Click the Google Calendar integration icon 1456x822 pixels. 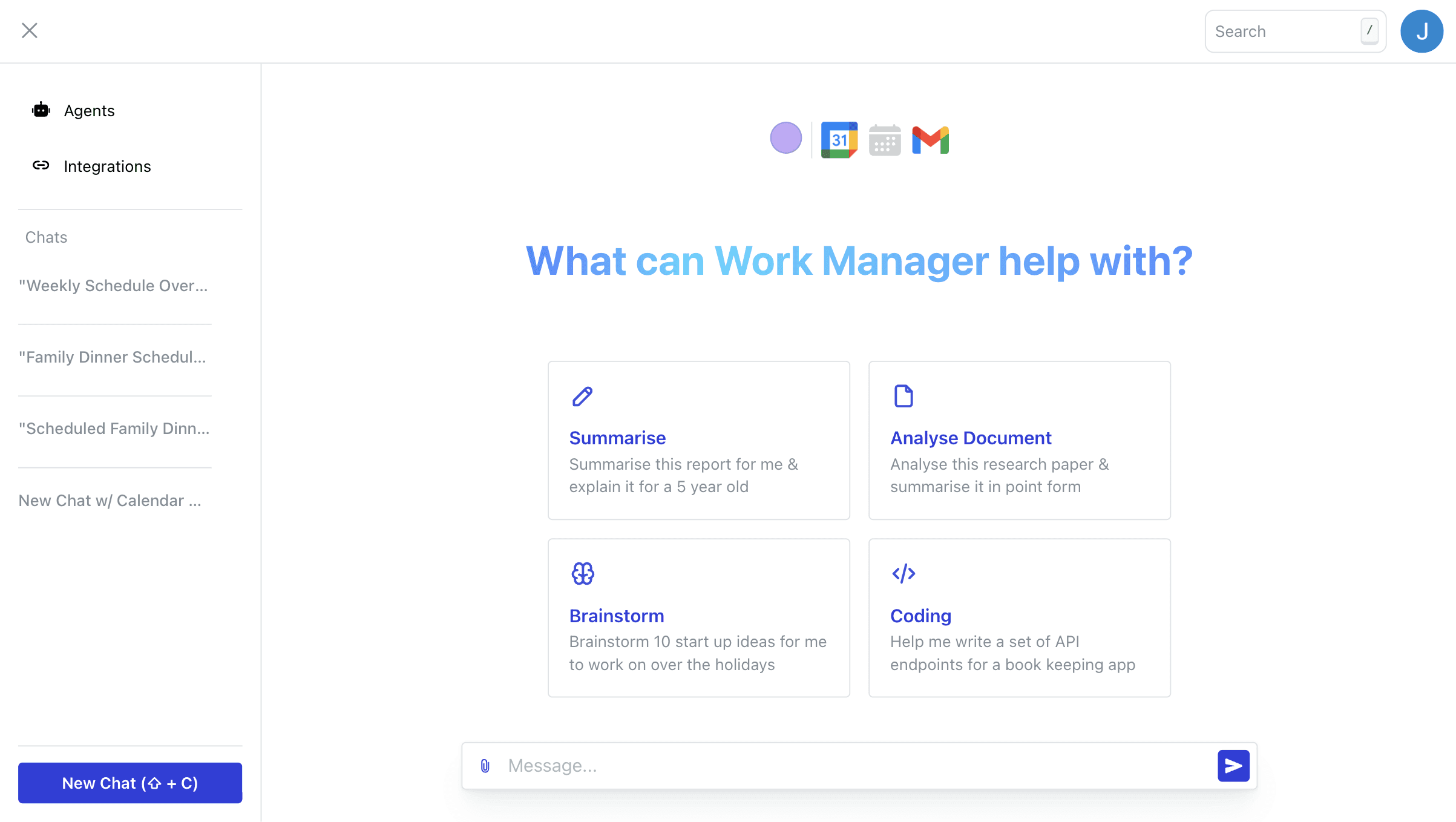tap(837, 139)
